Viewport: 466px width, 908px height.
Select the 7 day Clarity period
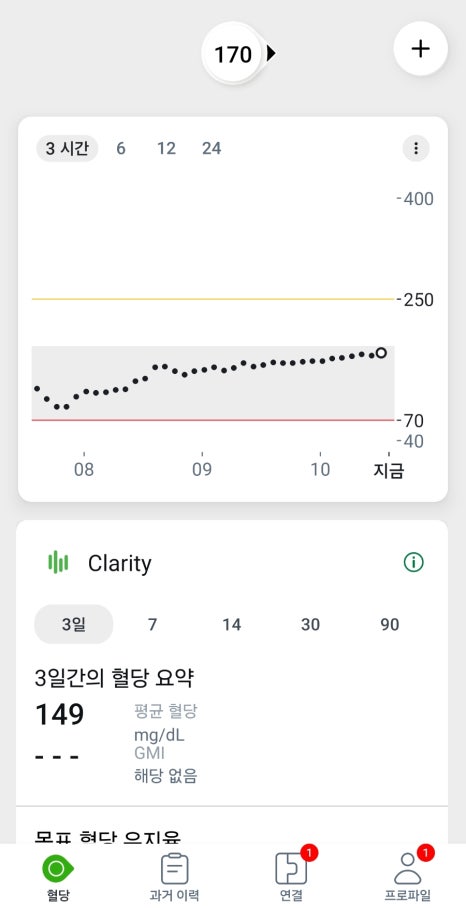(x=152, y=625)
